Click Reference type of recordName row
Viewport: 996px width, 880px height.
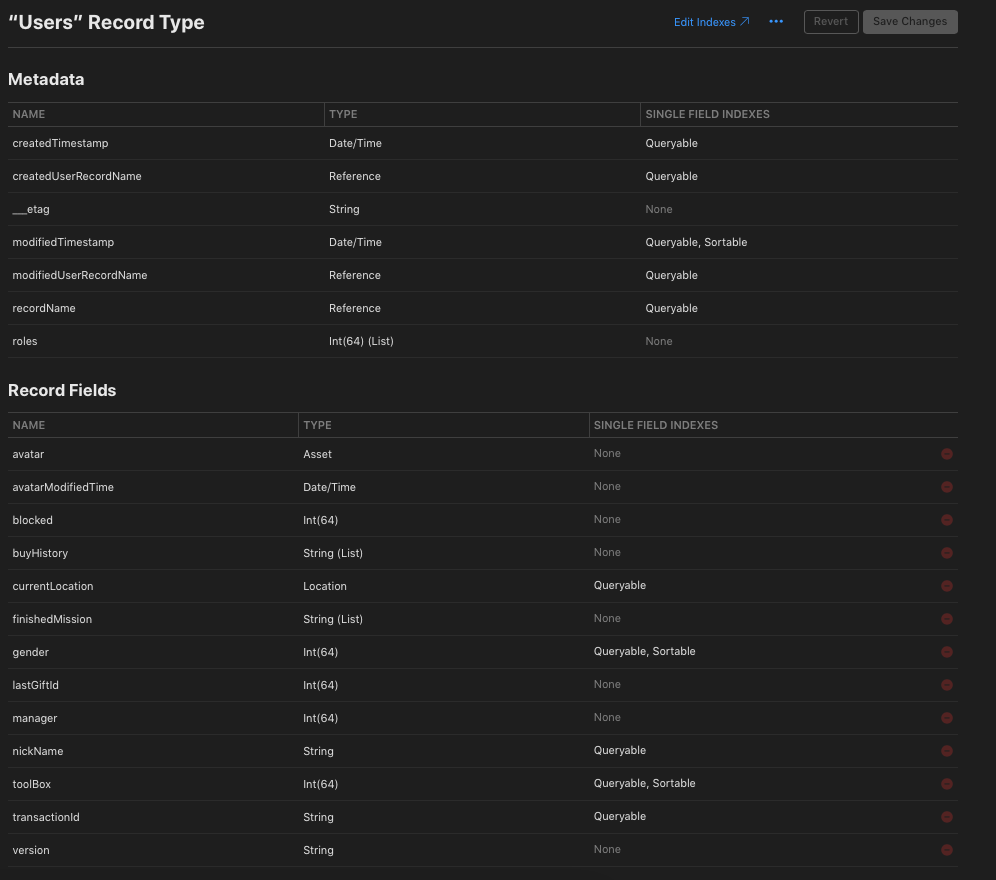354,309
